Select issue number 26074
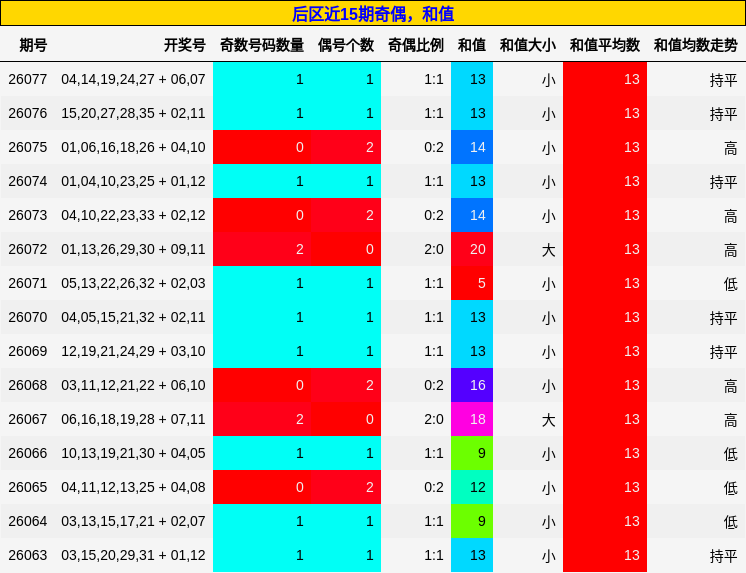Viewport: 746px width, 573px height. tap(28, 181)
